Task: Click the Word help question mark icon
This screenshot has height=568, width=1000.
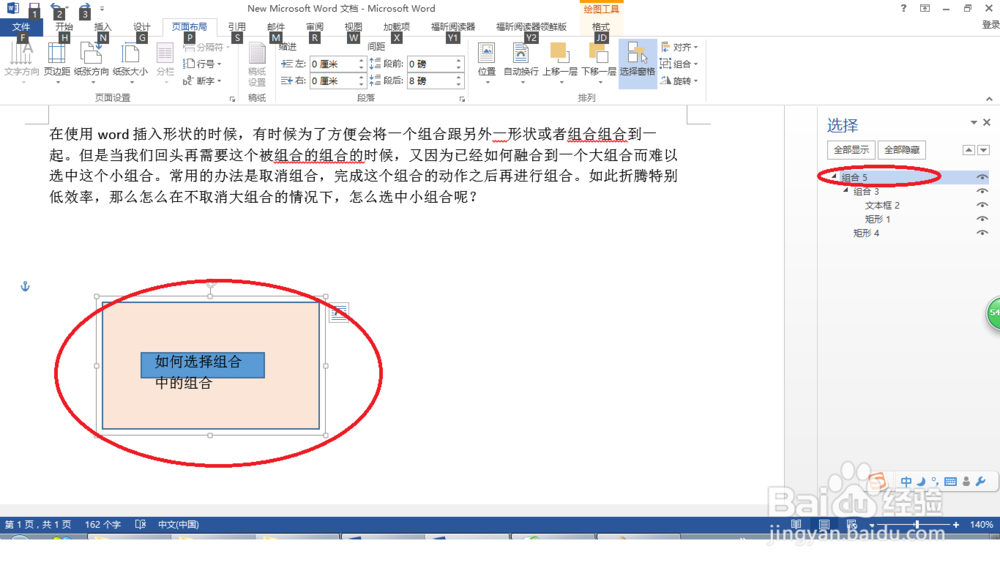Action: pyautogui.click(x=903, y=8)
